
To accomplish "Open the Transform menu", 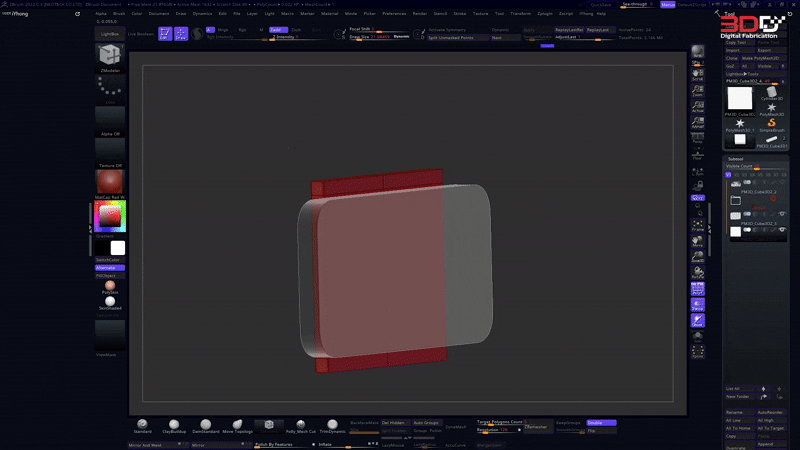I will [x=520, y=14].
